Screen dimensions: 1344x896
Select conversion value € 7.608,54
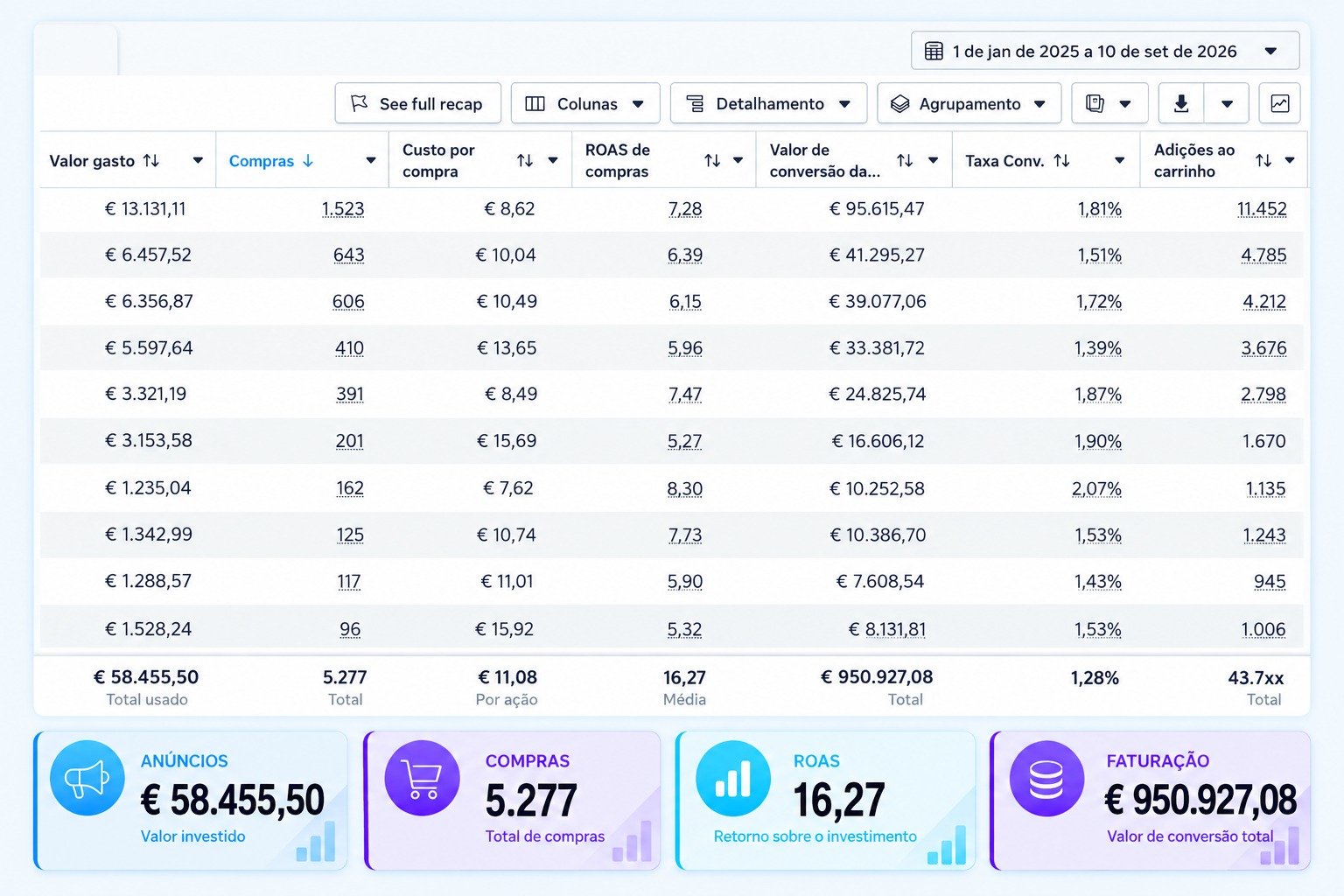(880, 581)
